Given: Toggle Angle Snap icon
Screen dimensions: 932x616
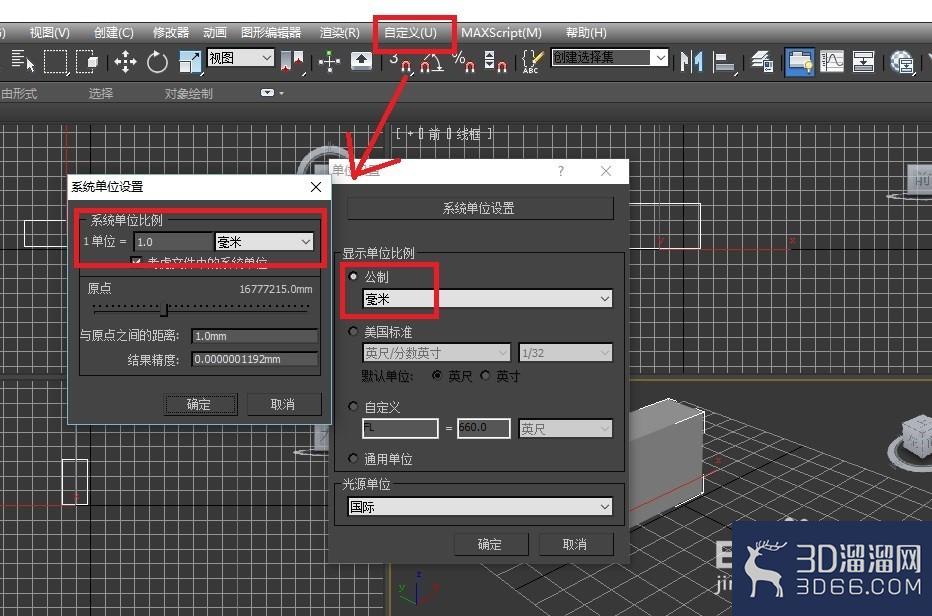Looking at the screenshot, I should point(432,62).
